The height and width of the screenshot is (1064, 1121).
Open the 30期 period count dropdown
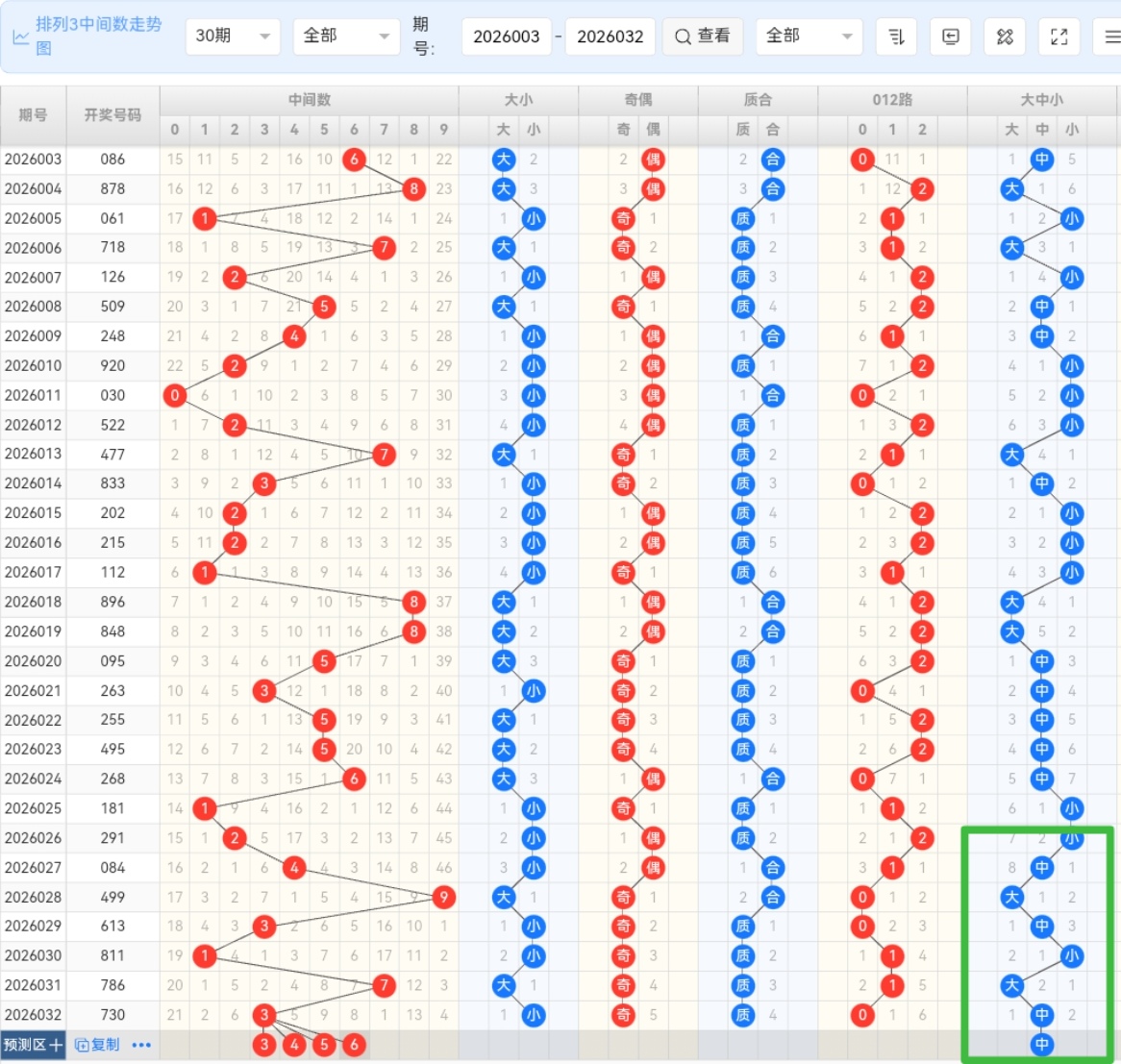click(x=232, y=37)
